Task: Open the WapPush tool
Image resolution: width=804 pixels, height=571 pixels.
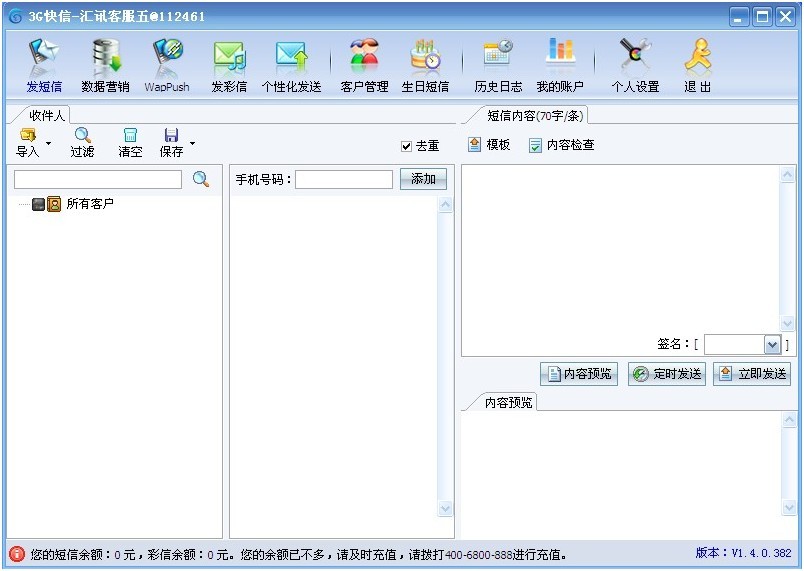Action: tap(167, 66)
